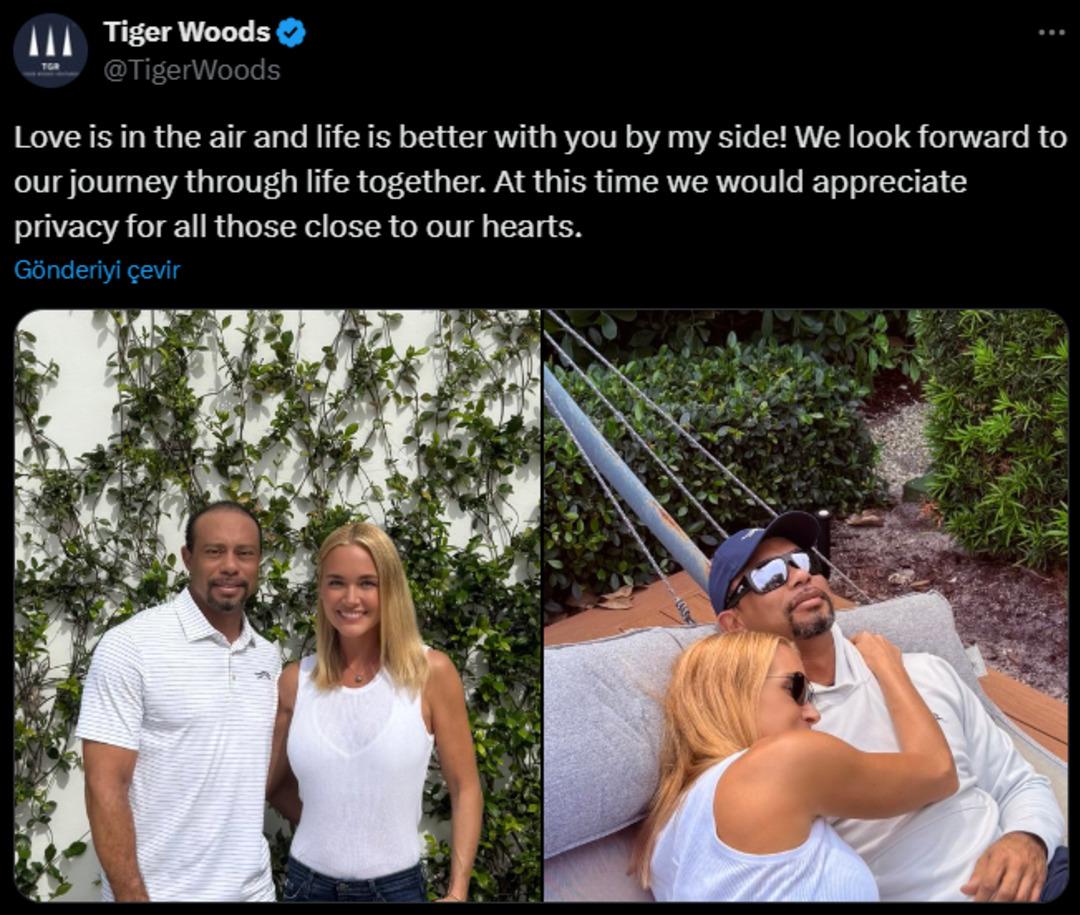Open the TGR logo profile avatar

pos(50,50)
